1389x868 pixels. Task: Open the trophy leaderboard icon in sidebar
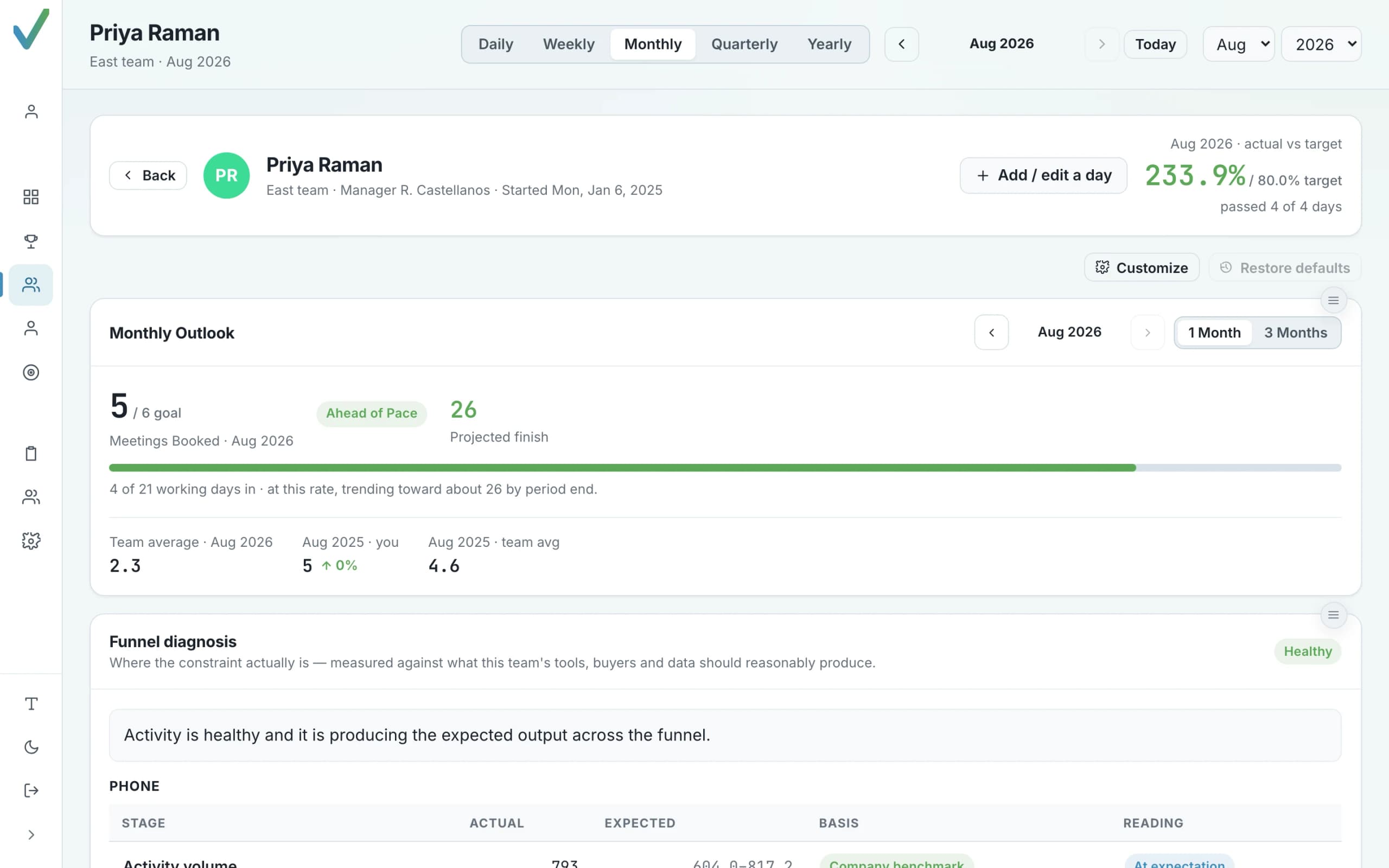[x=31, y=241]
